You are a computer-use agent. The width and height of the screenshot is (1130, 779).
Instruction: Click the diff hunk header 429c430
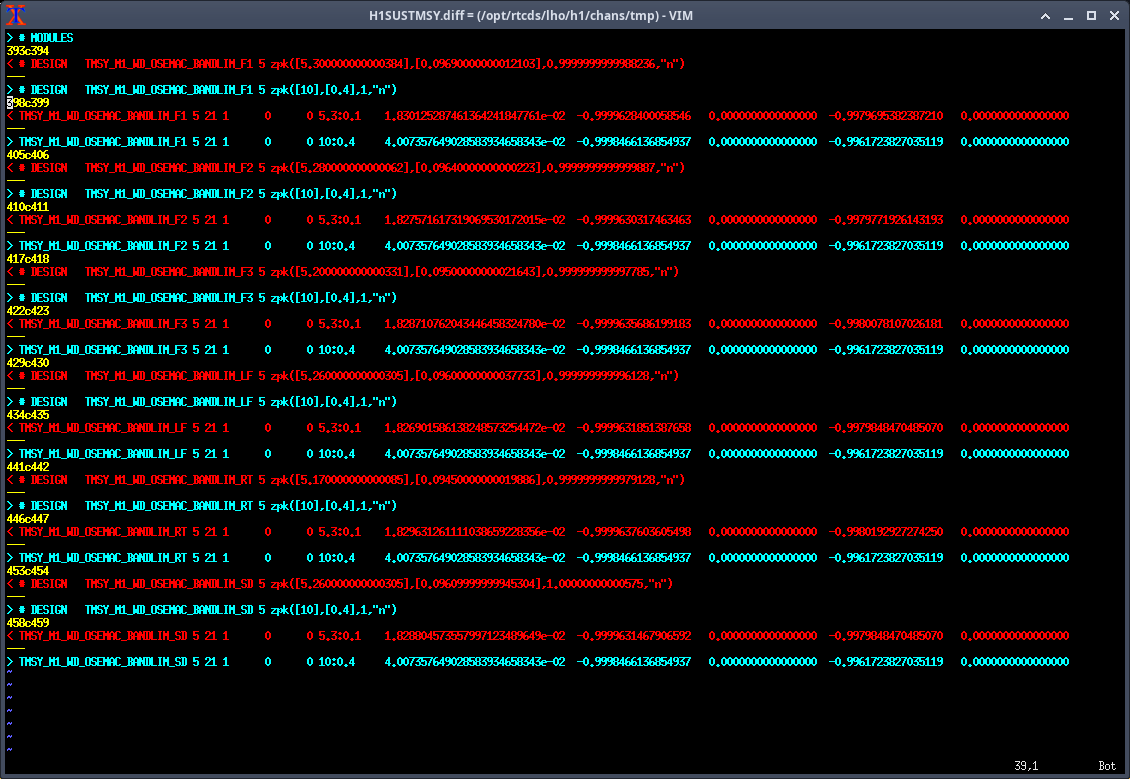[27, 363]
